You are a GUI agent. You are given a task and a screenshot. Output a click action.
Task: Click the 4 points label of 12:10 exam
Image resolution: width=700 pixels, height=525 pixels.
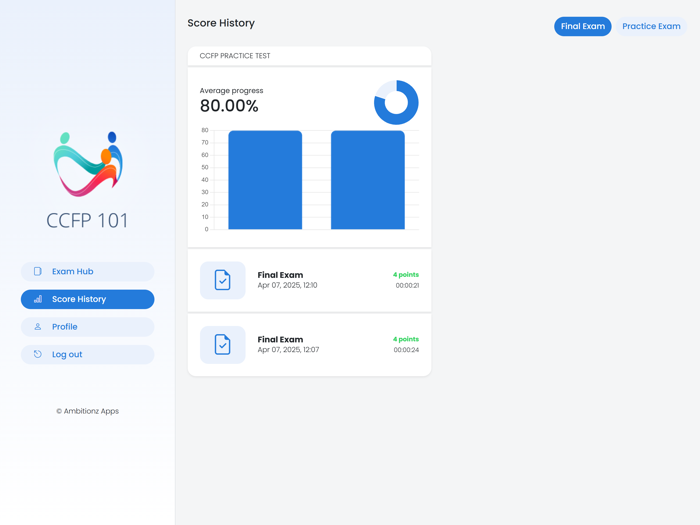coord(406,275)
